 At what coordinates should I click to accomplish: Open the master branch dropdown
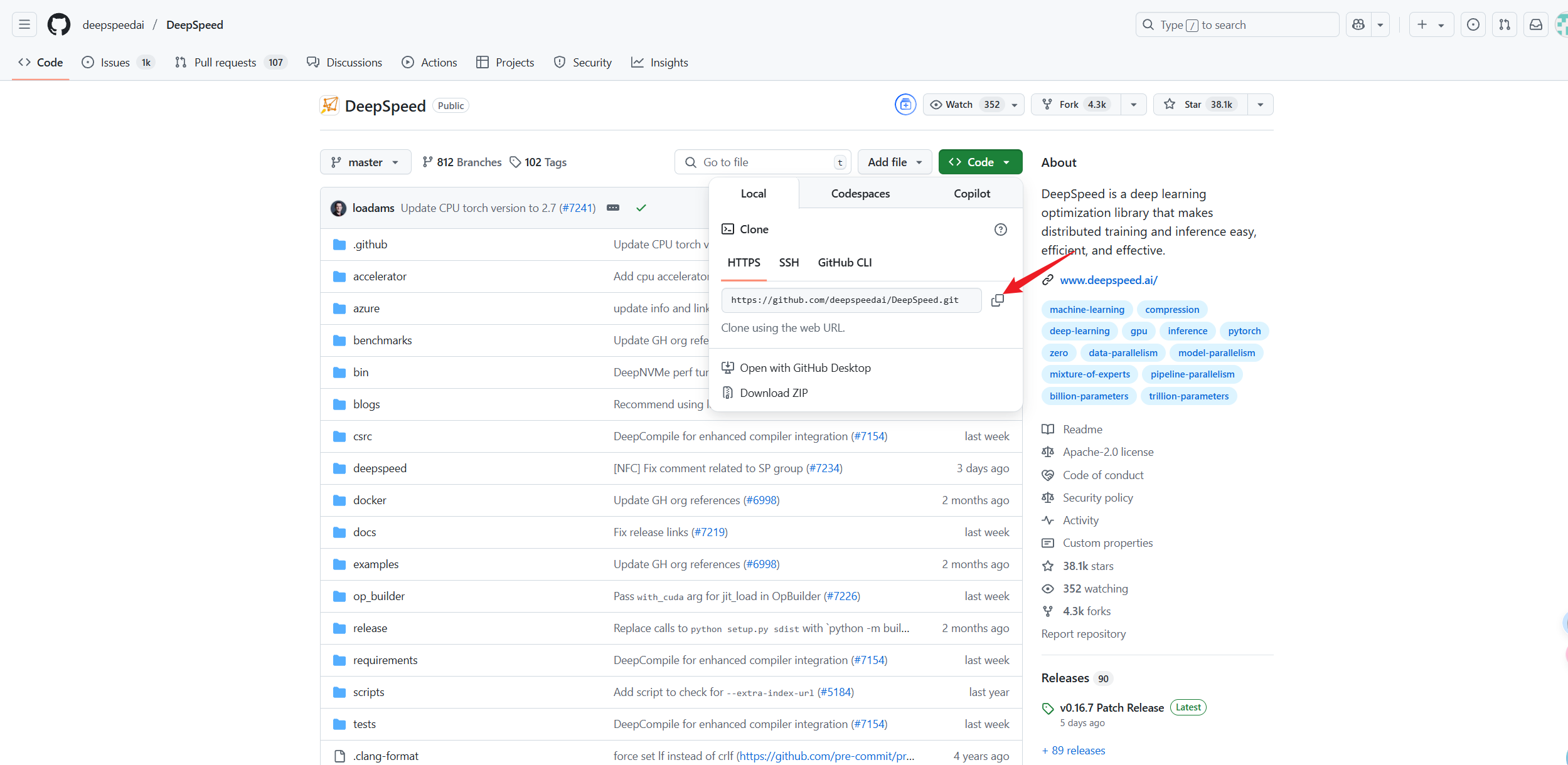(365, 162)
